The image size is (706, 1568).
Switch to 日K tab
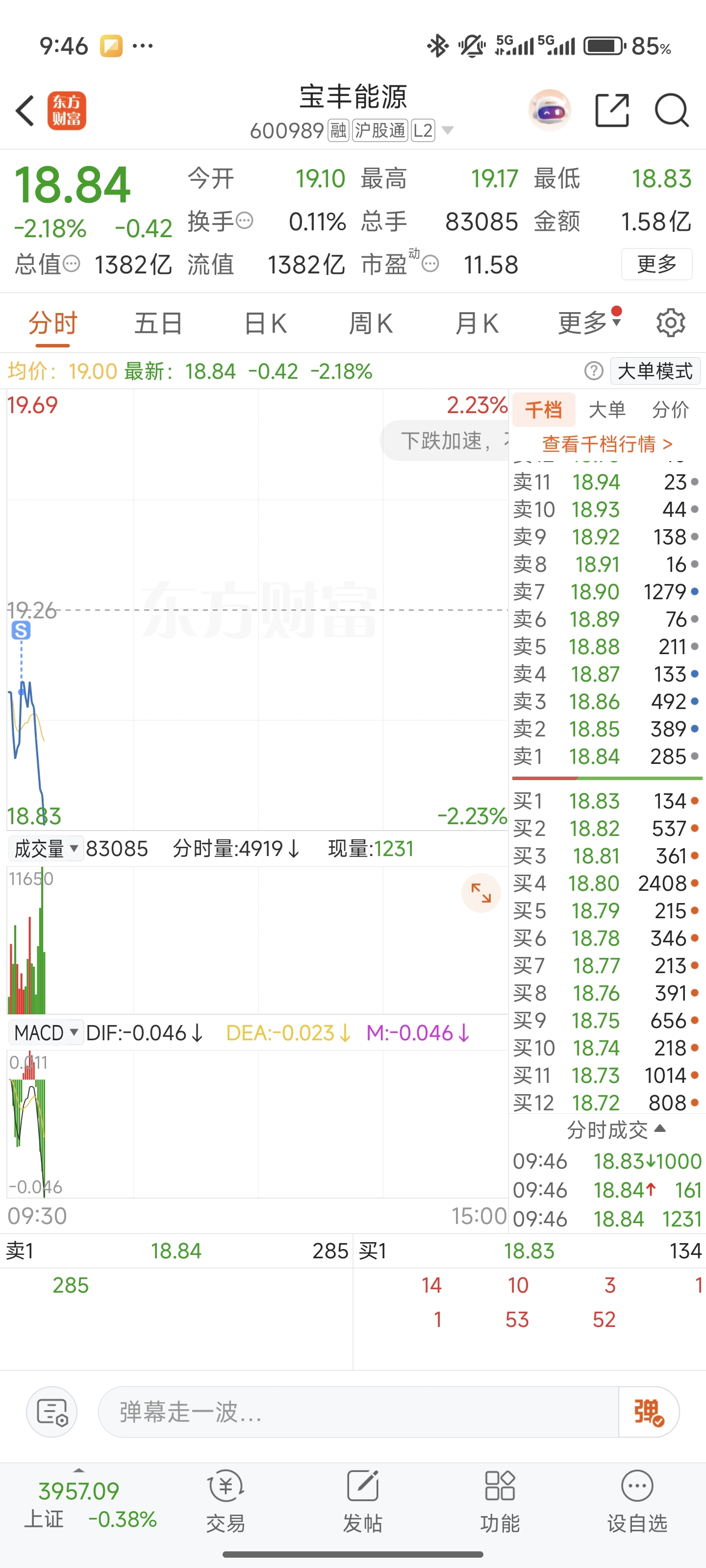(265, 322)
